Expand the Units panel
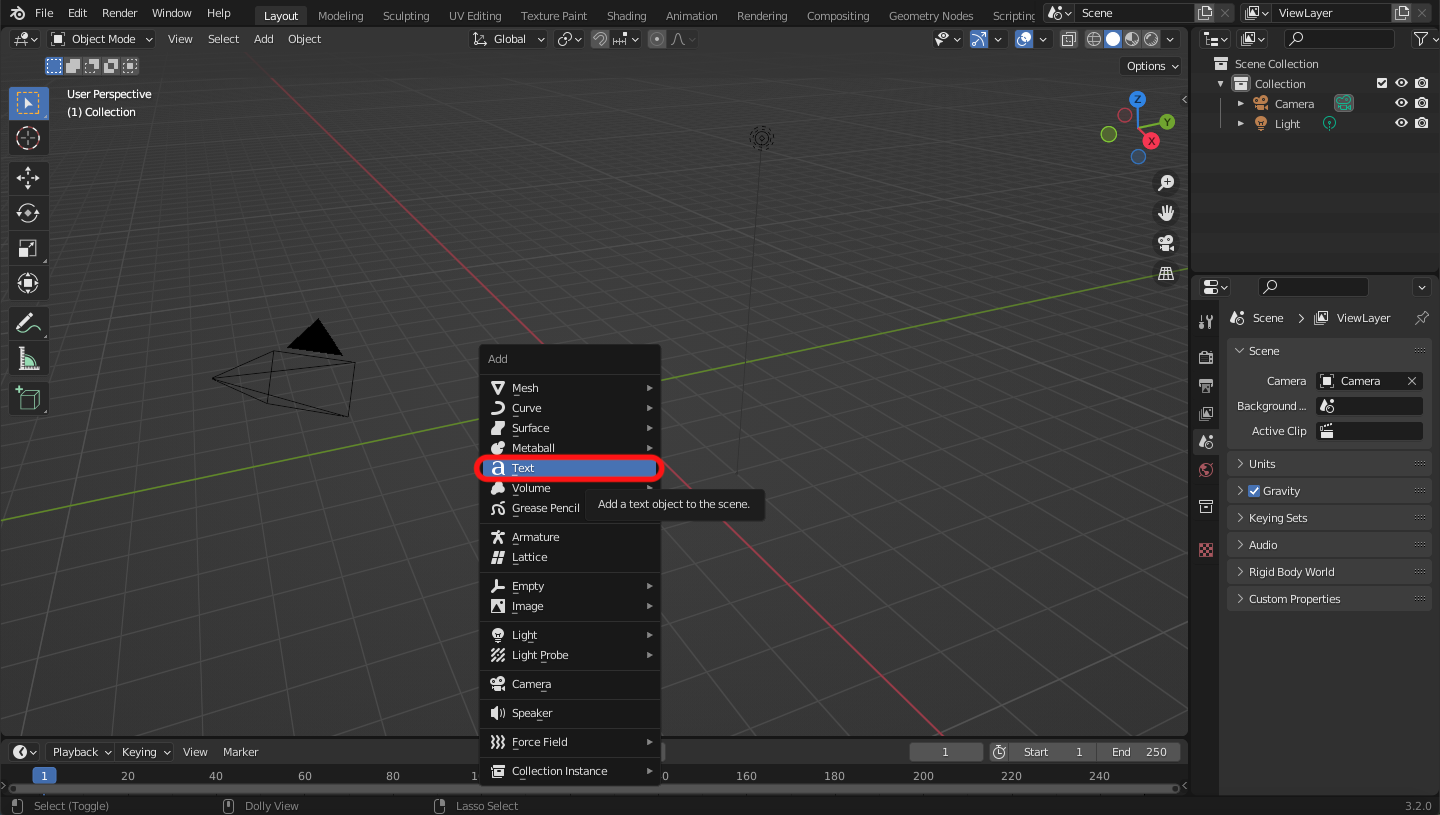The width and height of the screenshot is (1440, 815). 1329,464
